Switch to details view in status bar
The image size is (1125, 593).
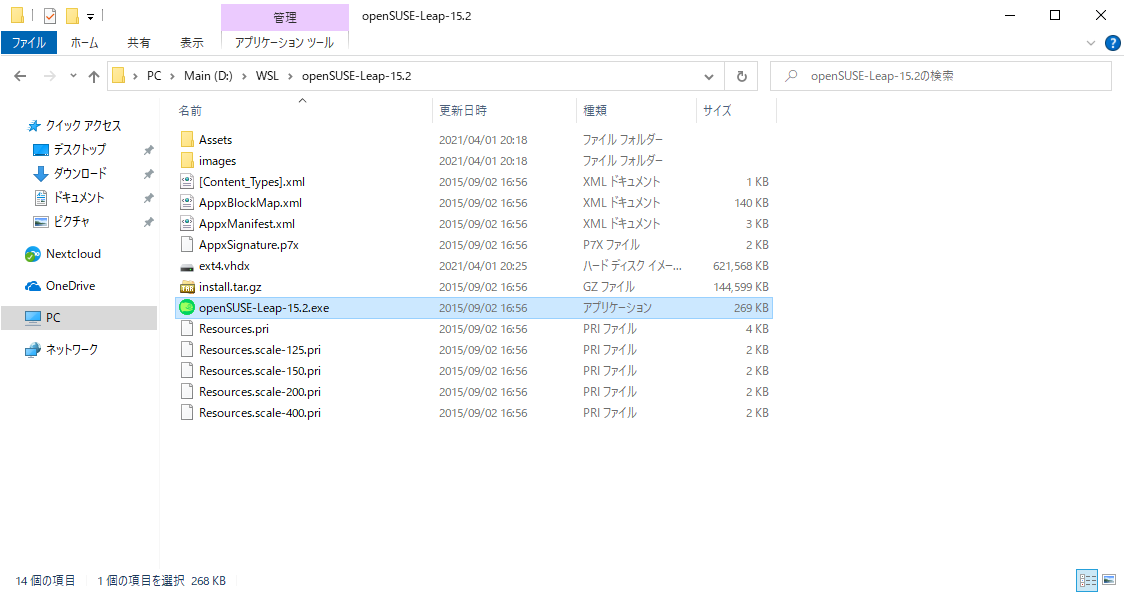tap(1087, 580)
